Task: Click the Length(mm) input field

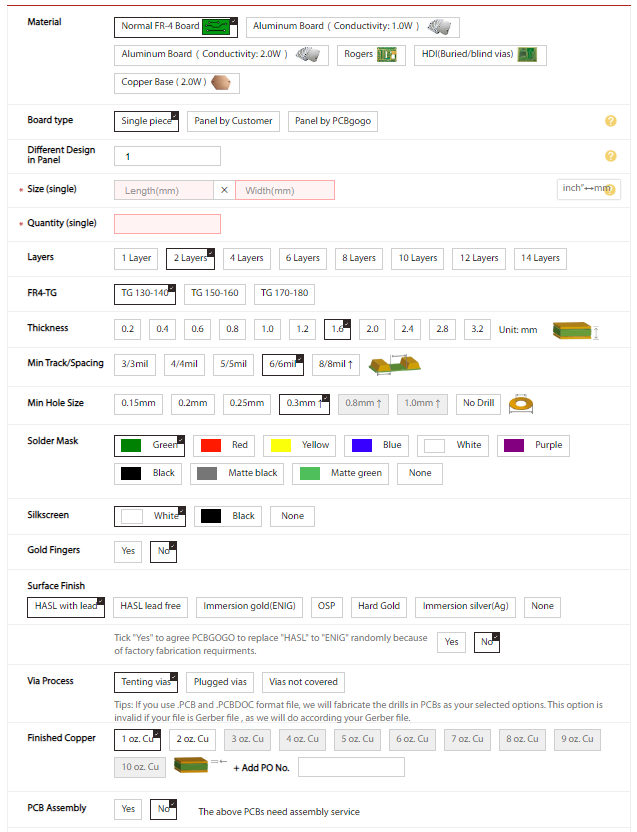Action: point(163,190)
